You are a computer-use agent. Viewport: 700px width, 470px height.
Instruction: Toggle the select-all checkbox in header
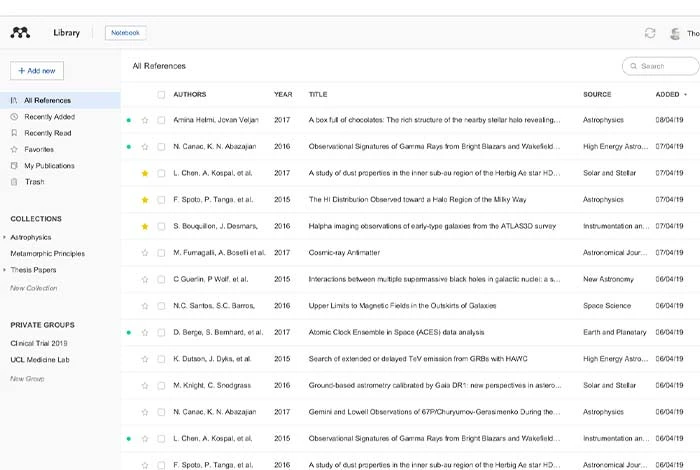click(x=161, y=95)
